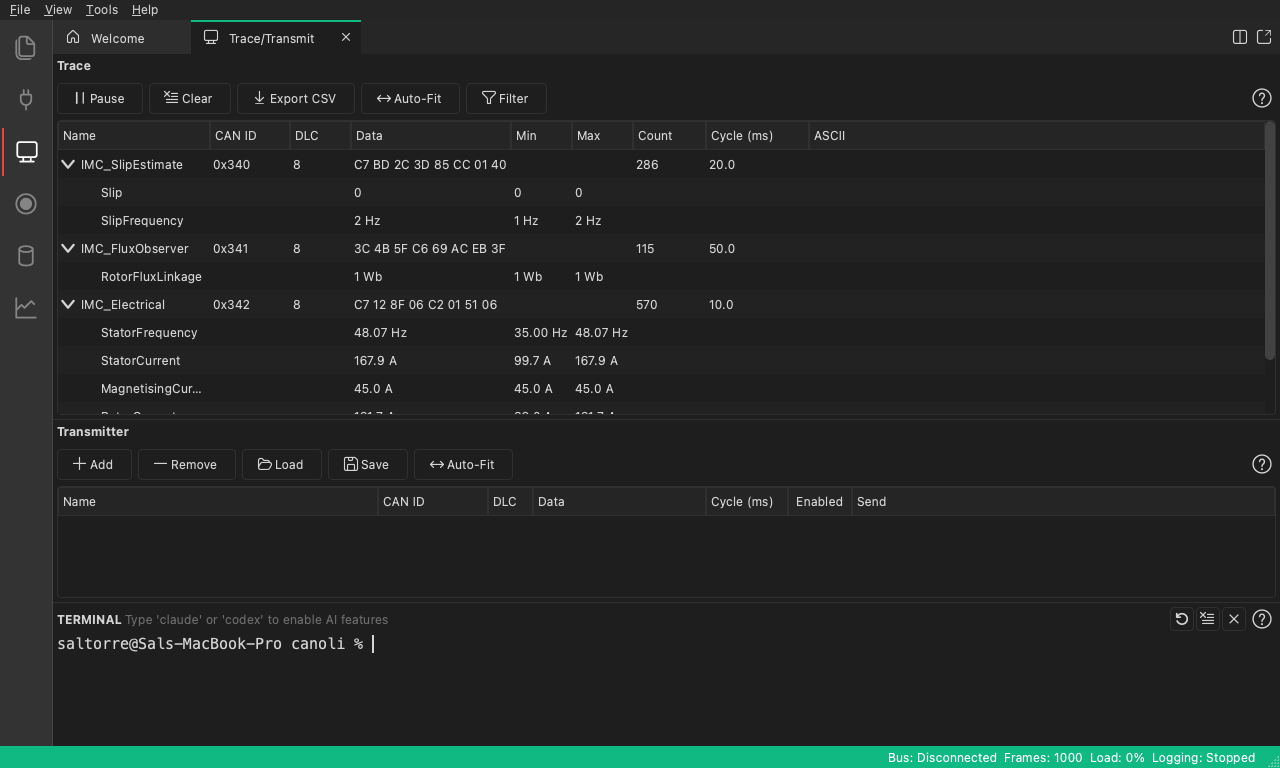Viewport: 1280px width, 768px height.
Task: Collapse the IMC_FluxObserver message row
Action: (x=68, y=248)
